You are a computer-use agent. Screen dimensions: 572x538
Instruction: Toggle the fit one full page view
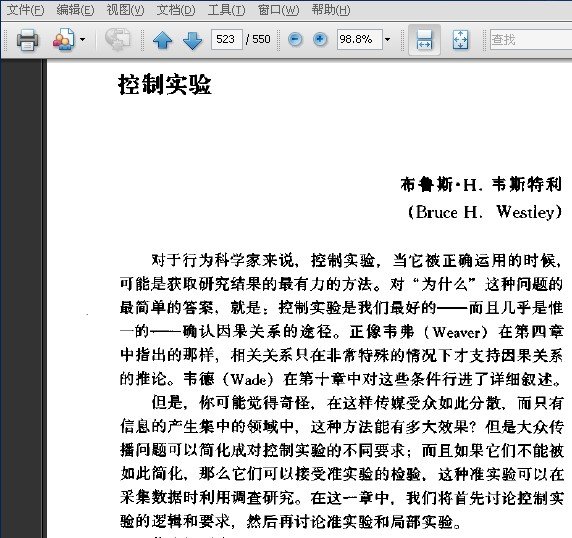coord(460,39)
